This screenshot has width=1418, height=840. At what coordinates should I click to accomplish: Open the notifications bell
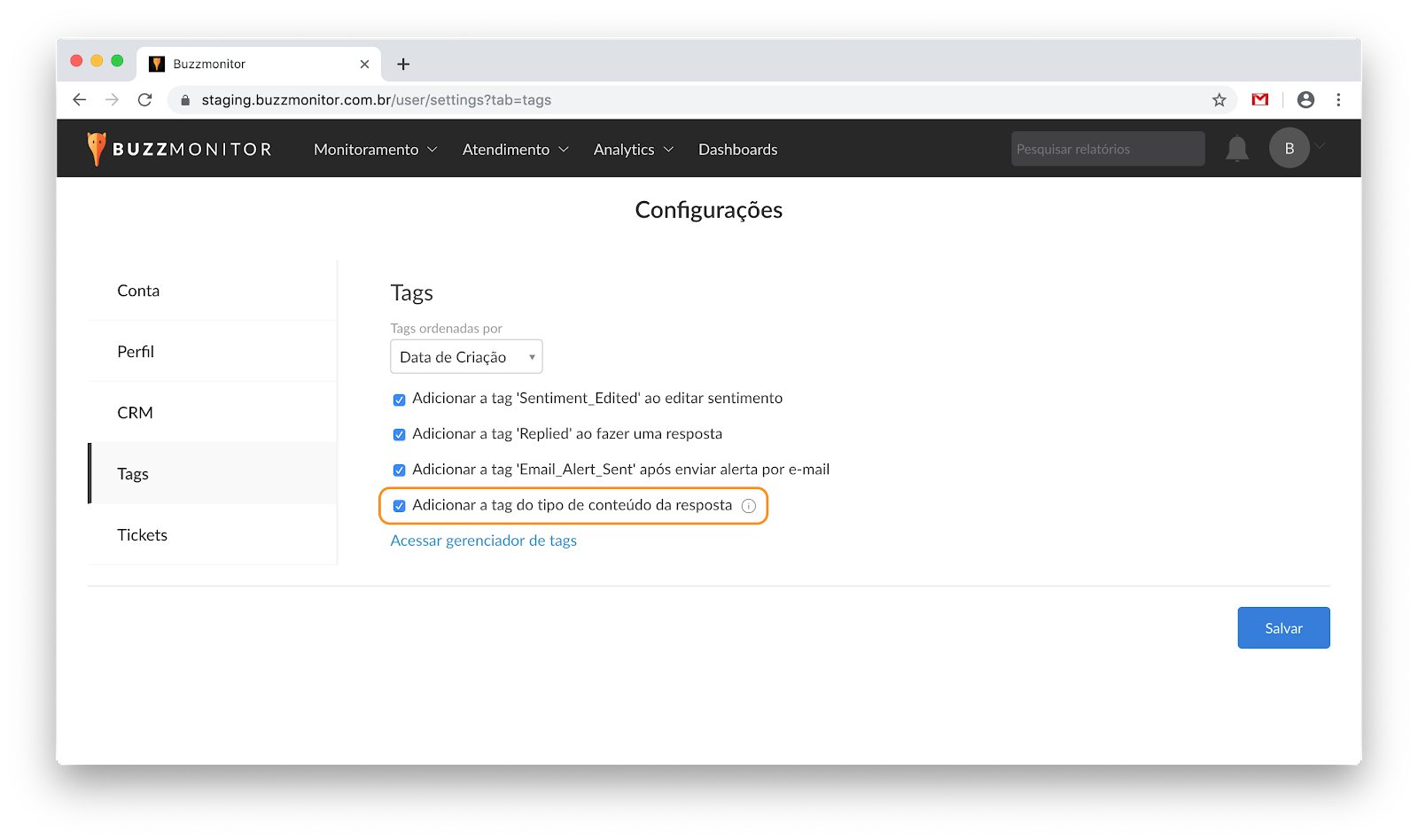tap(1236, 149)
